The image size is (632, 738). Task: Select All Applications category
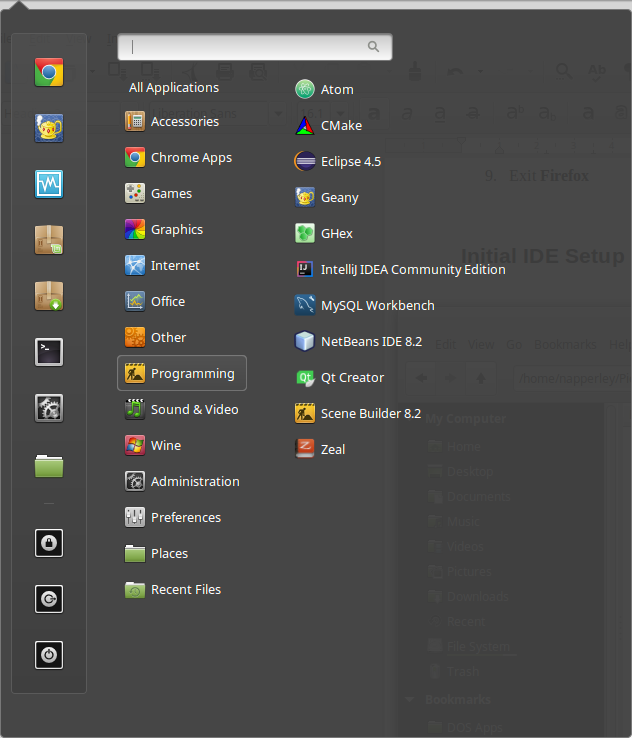click(174, 88)
